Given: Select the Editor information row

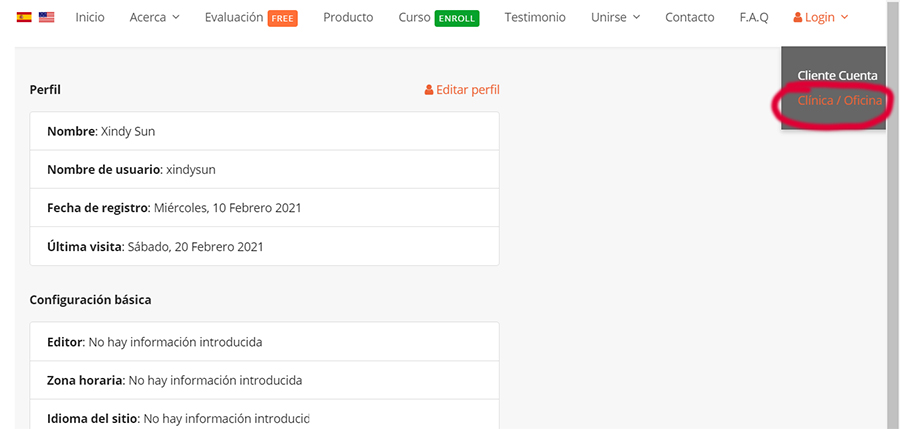Looking at the screenshot, I should (x=265, y=342).
